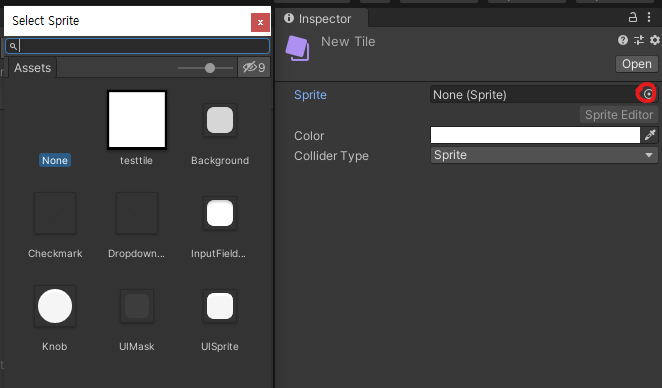Select the InputField sprite thumbnail

coord(220,213)
